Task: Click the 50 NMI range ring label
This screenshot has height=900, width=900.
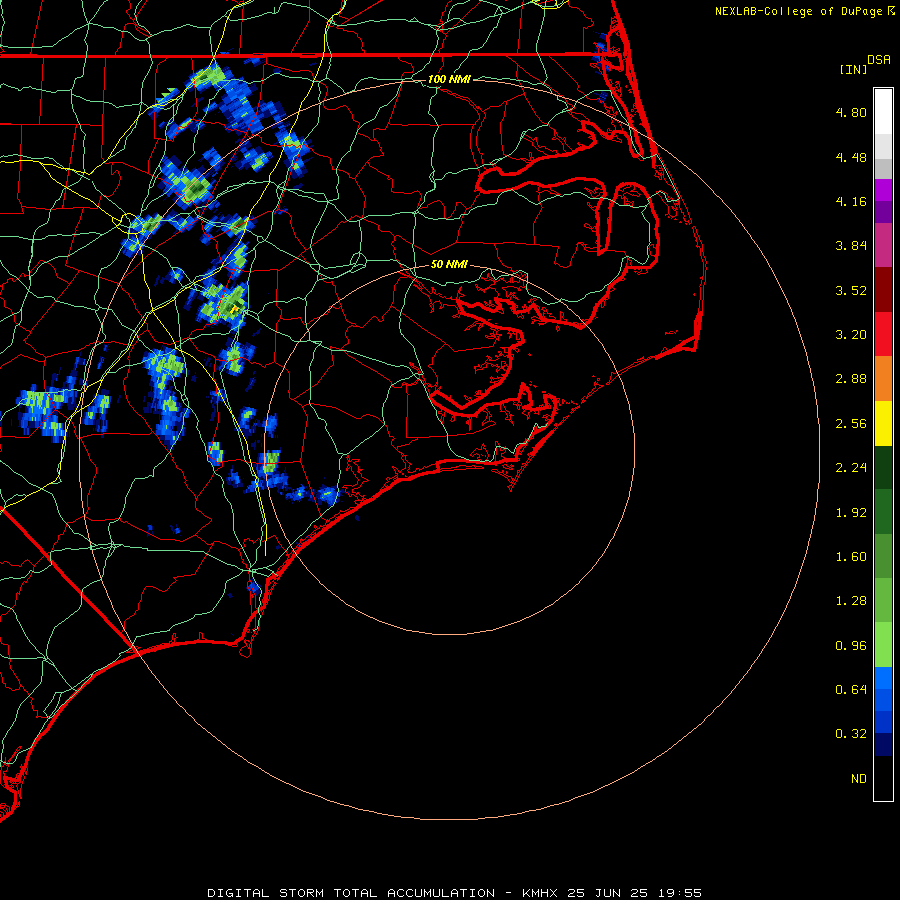Action: pyautogui.click(x=449, y=264)
